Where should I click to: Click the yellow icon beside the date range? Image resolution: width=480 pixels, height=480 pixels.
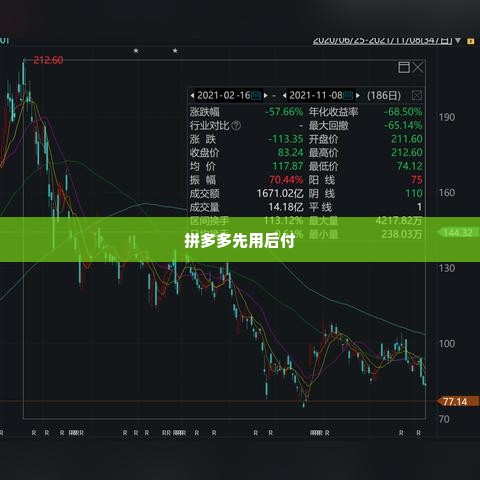point(470,41)
